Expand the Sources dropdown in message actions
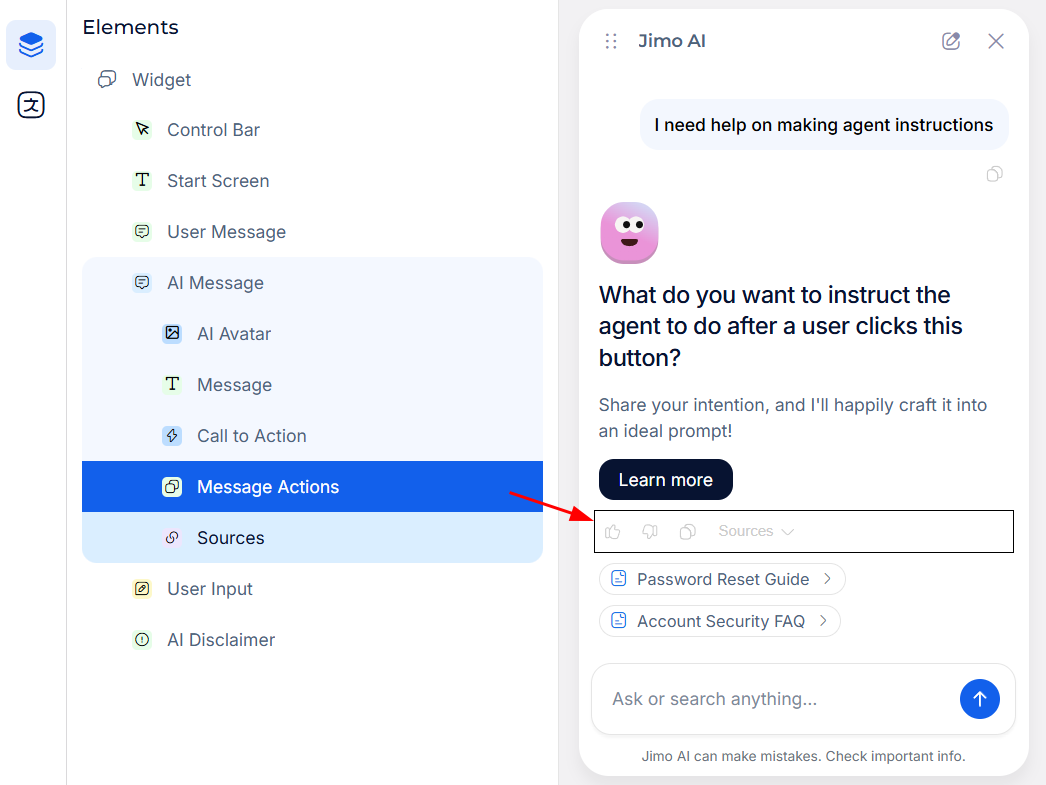This screenshot has height=785, width=1046. [x=756, y=532]
